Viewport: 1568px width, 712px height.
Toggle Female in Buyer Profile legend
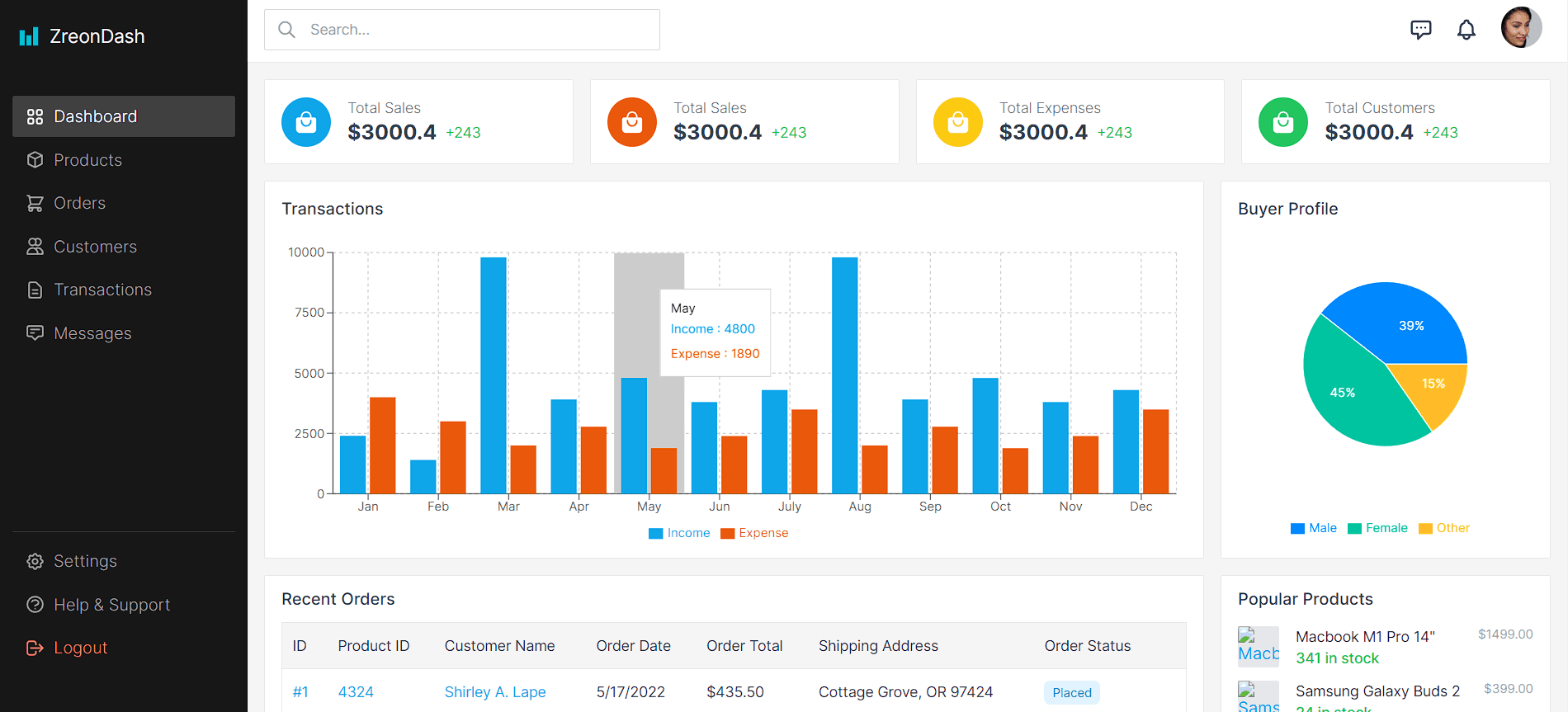tap(1377, 528)
